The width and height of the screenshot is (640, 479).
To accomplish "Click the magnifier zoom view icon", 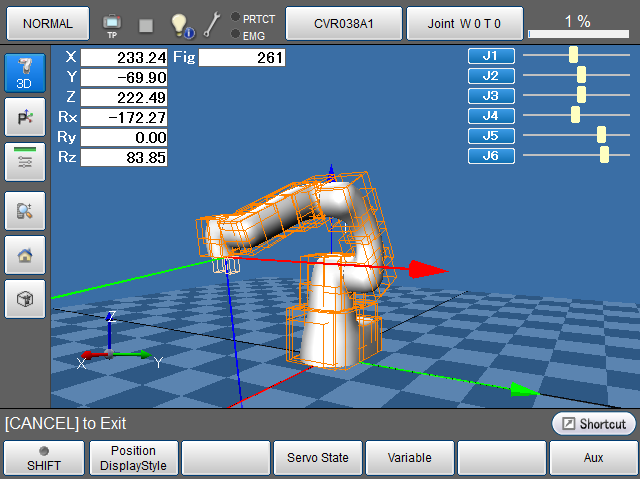I will coord(25,209).
